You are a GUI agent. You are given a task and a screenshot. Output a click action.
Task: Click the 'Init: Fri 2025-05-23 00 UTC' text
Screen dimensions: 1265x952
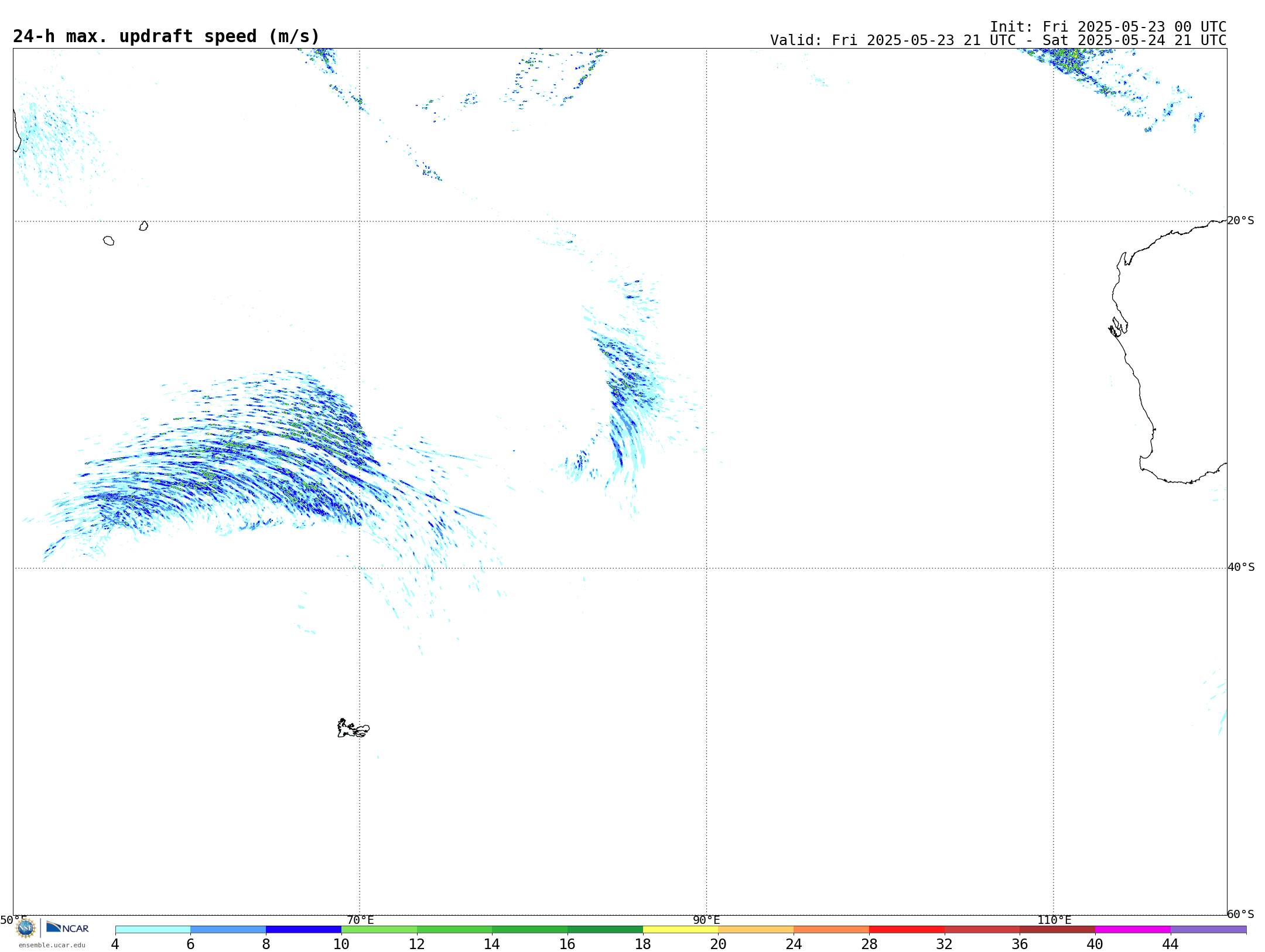[1108, 27]
